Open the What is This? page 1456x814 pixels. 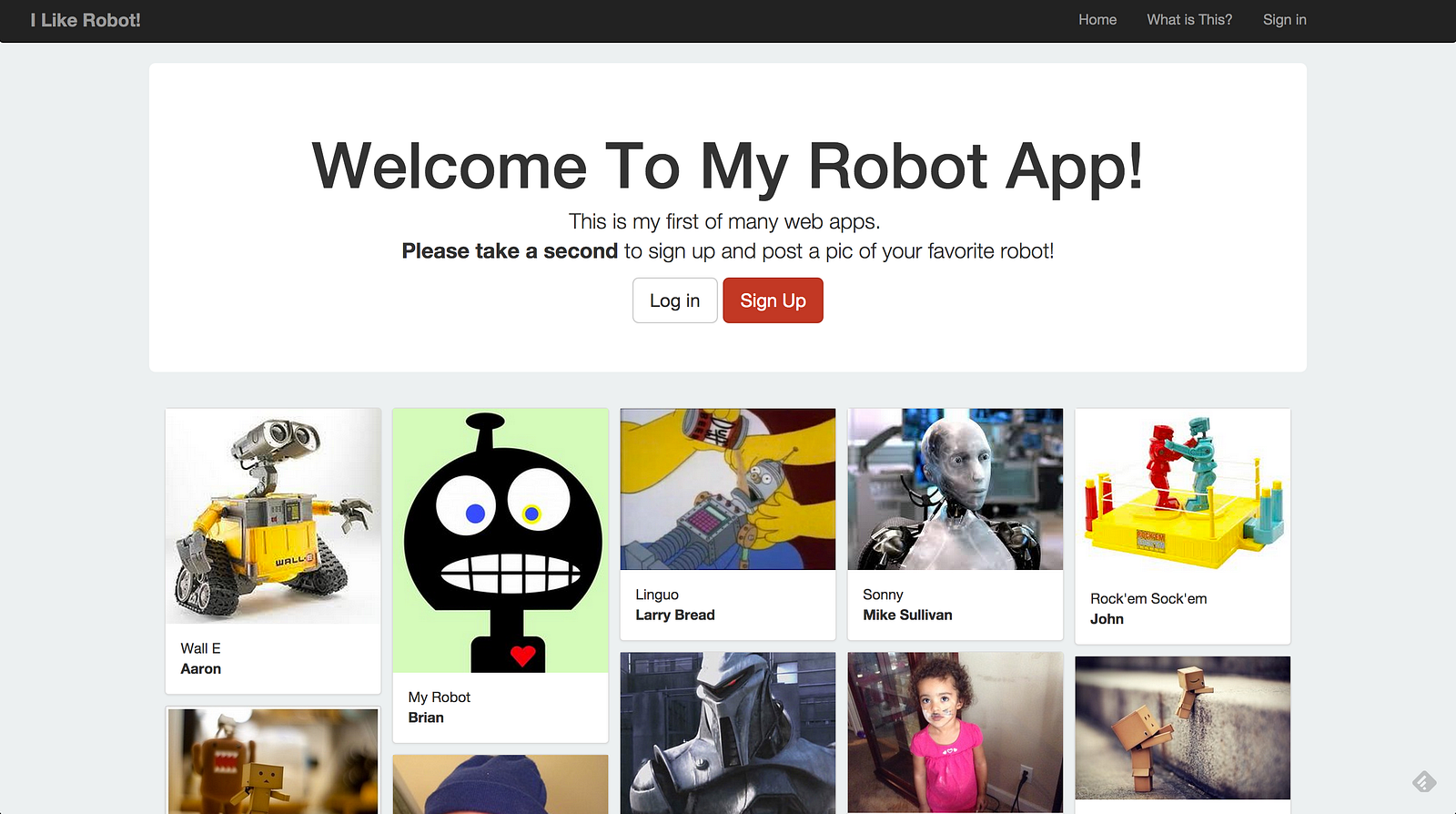point(1189,20)
